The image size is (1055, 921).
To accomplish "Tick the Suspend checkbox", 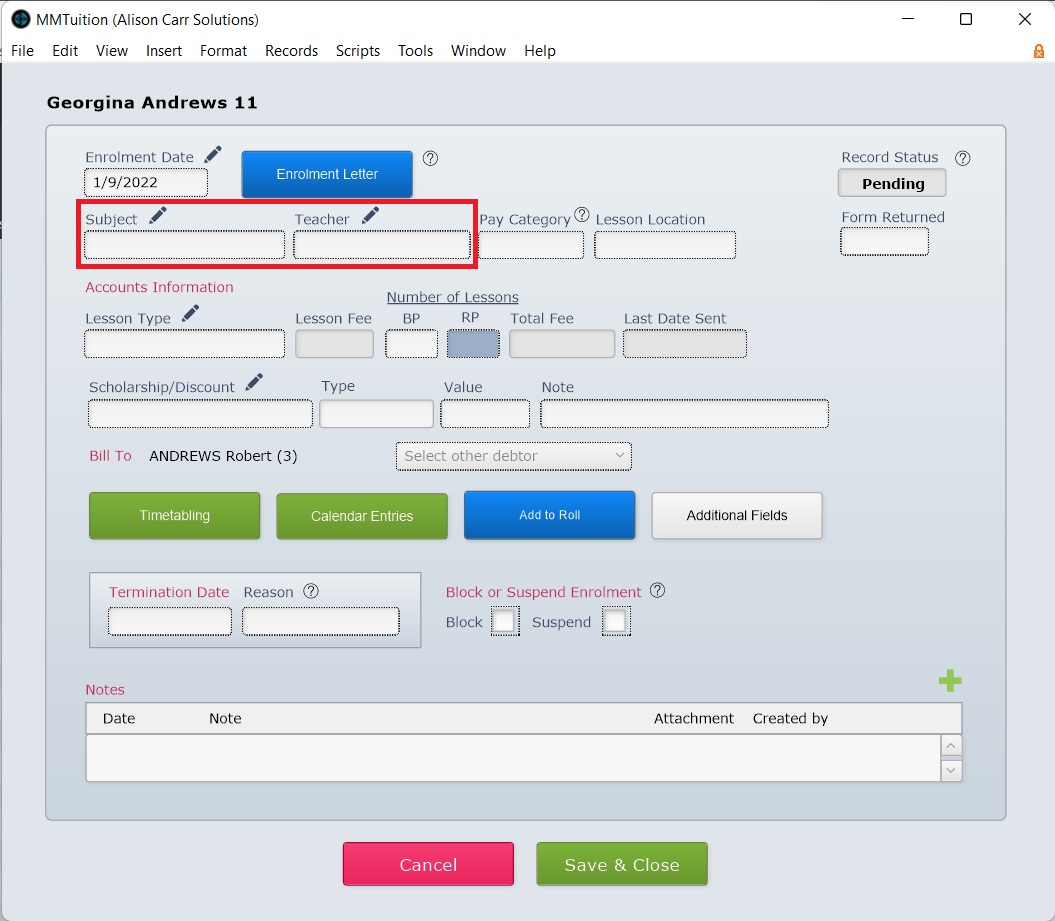I will coord(616,621).
